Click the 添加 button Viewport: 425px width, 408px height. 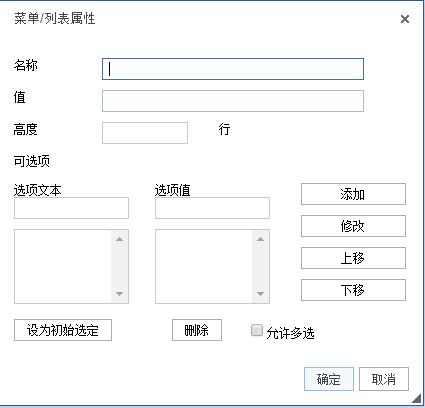point(353,194)
